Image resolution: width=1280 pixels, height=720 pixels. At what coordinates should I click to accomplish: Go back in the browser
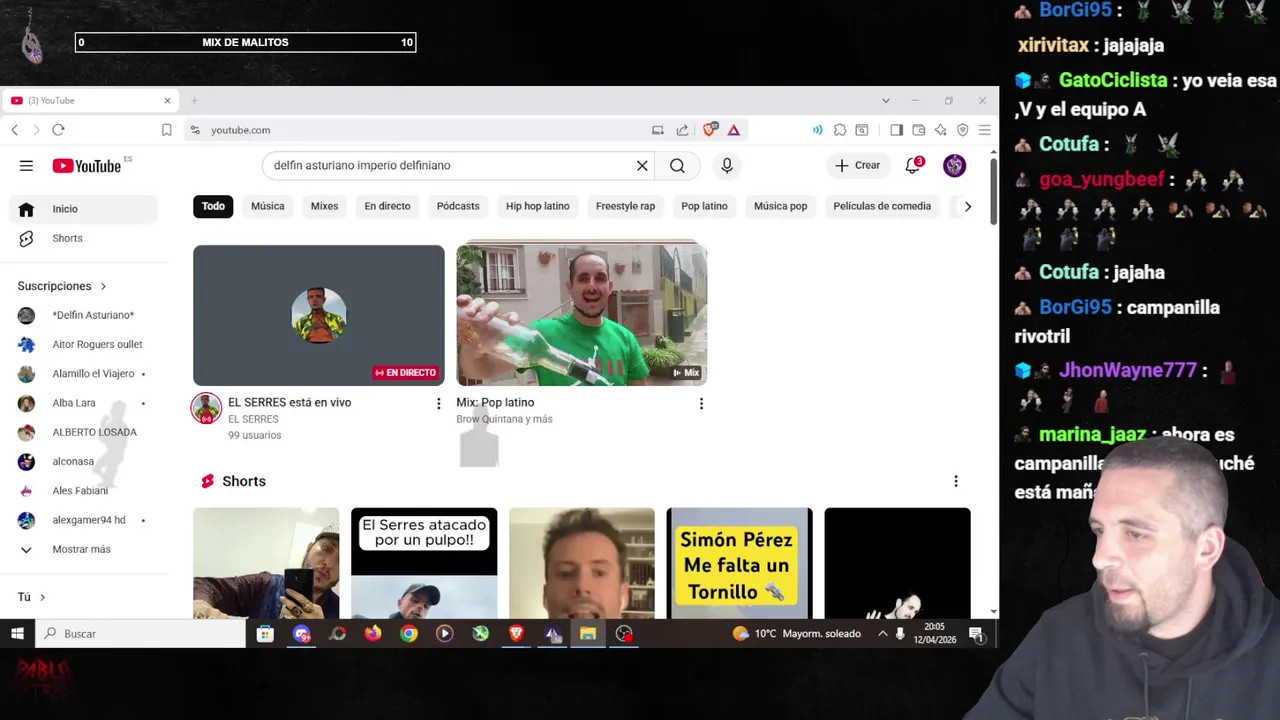(15, 130)
